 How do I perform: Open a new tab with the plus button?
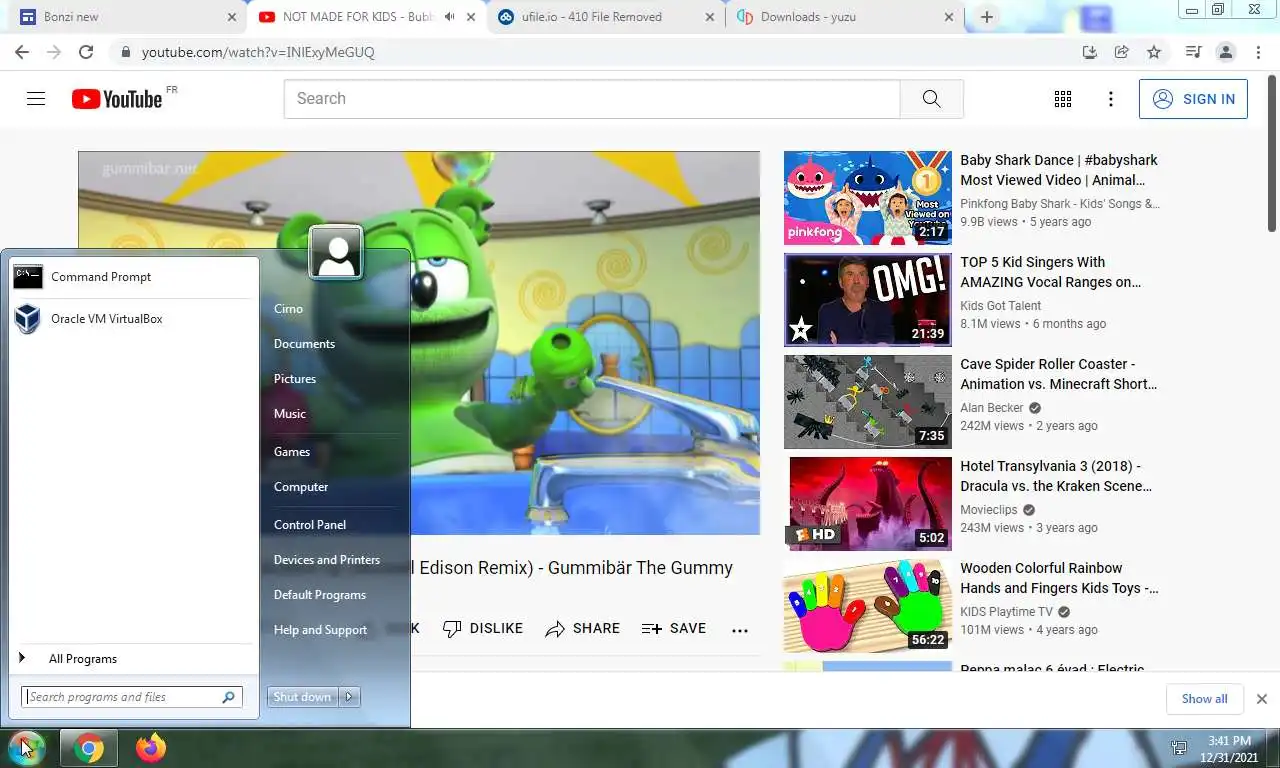987,17
